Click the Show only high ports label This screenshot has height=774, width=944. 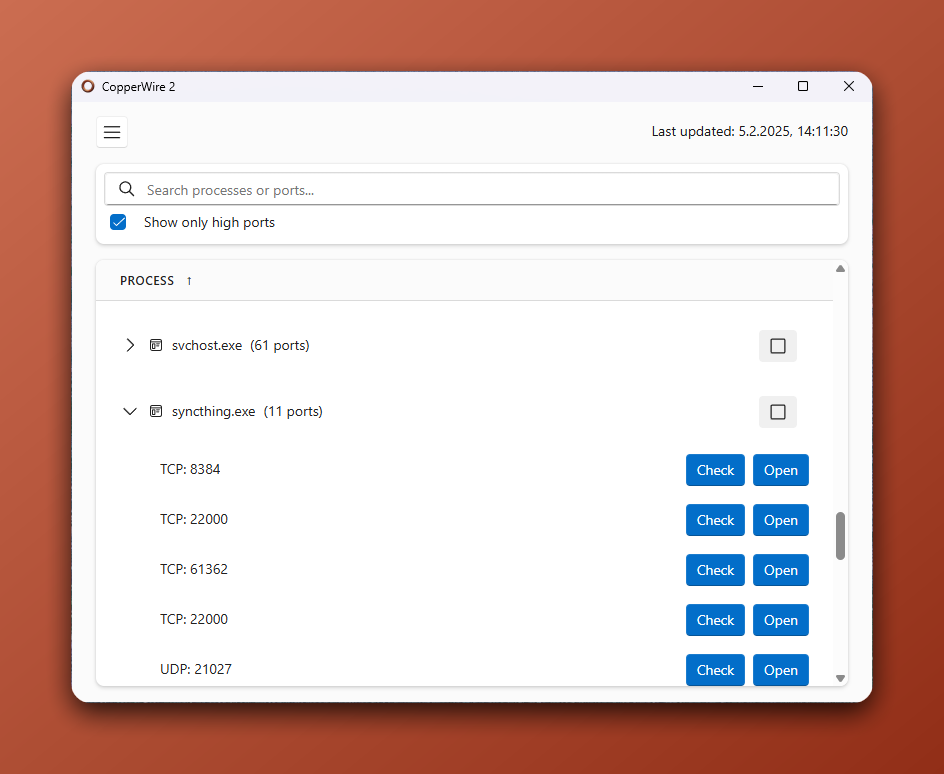pyautogui.click(x=209, y=222)
